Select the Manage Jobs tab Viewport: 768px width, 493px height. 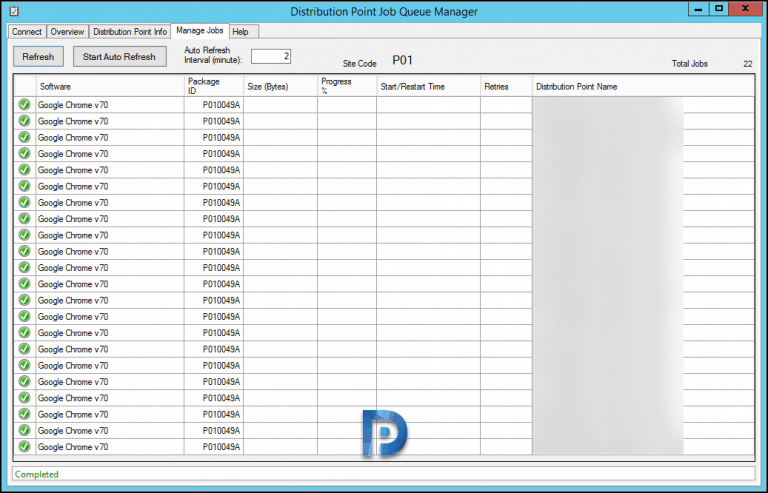(200, 30)
